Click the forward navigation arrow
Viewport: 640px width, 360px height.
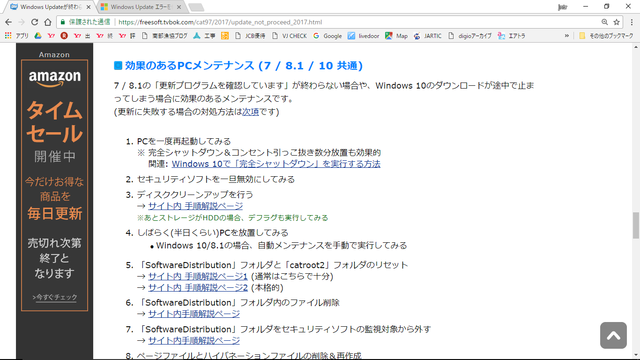pyautogui.click(x=22, y=22)
